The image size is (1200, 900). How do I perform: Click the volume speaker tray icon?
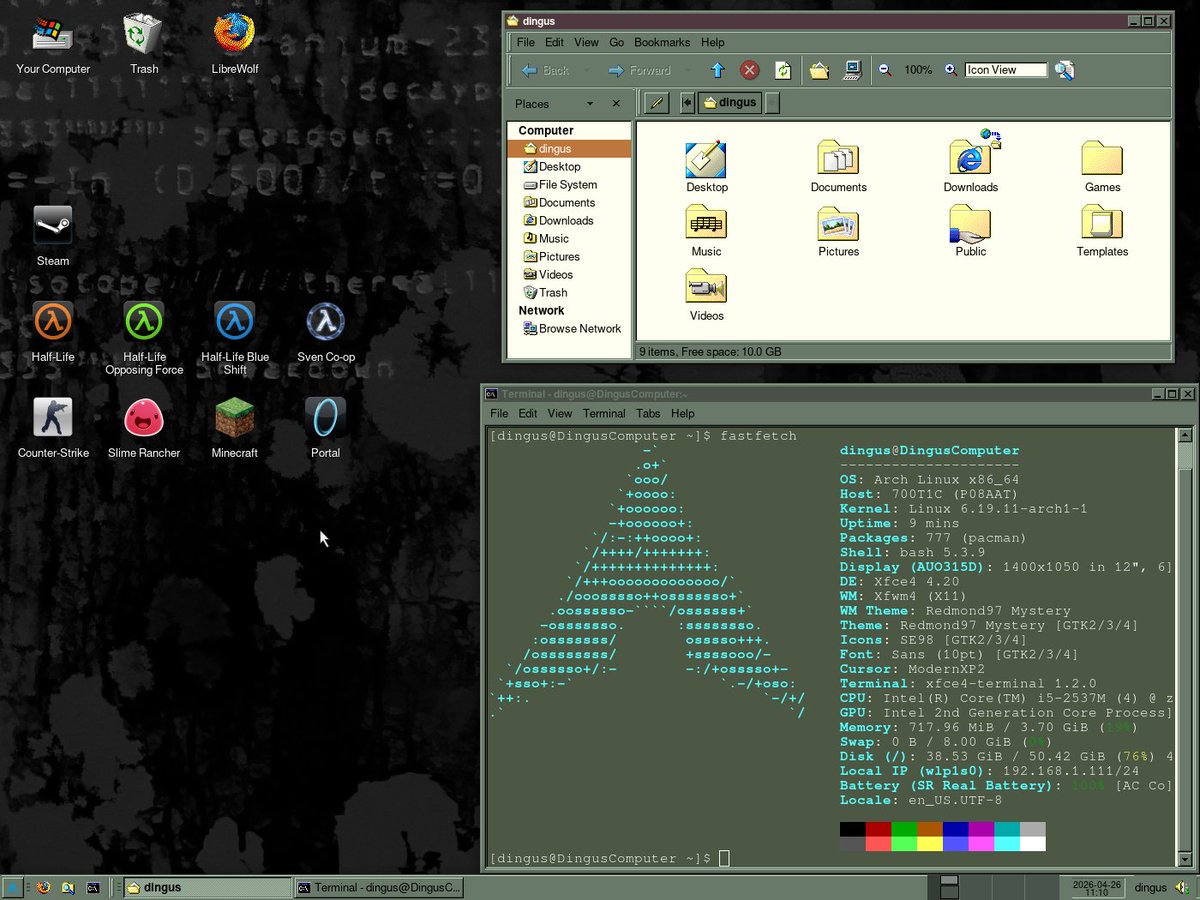(x=1182, y=887)
